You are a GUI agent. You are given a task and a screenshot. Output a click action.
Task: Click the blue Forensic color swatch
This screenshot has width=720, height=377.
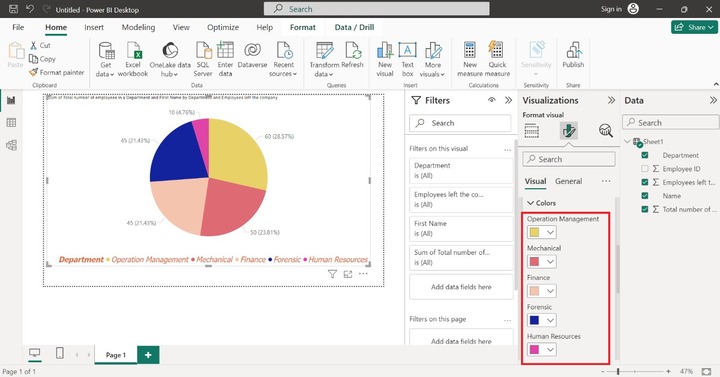pos(534,321)
